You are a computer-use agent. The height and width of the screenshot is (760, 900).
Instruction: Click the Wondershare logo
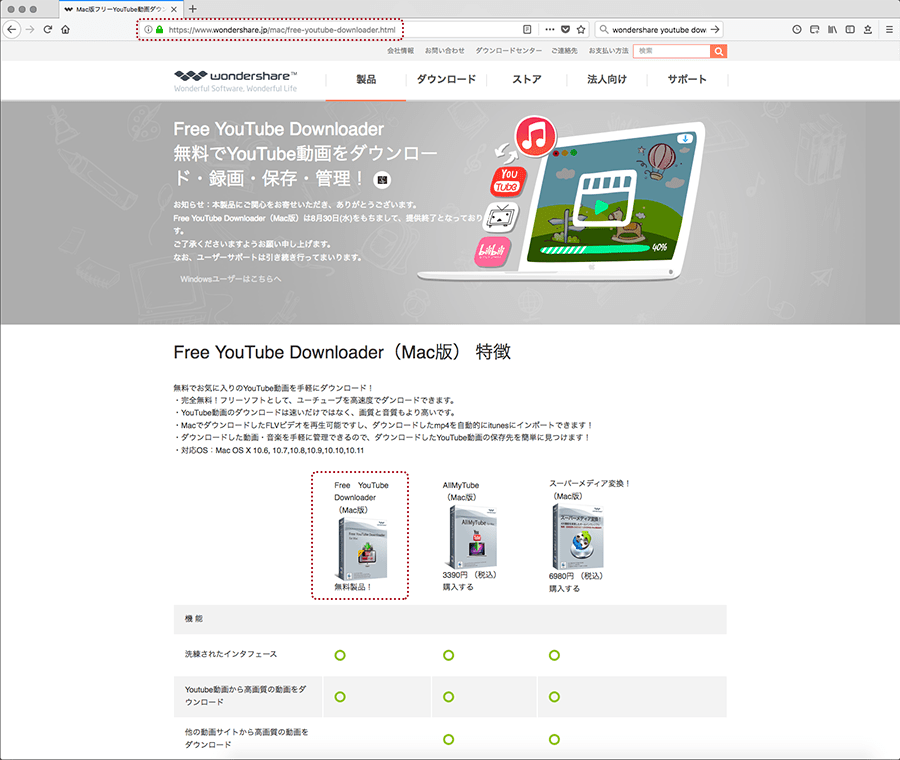coord(235,81)
